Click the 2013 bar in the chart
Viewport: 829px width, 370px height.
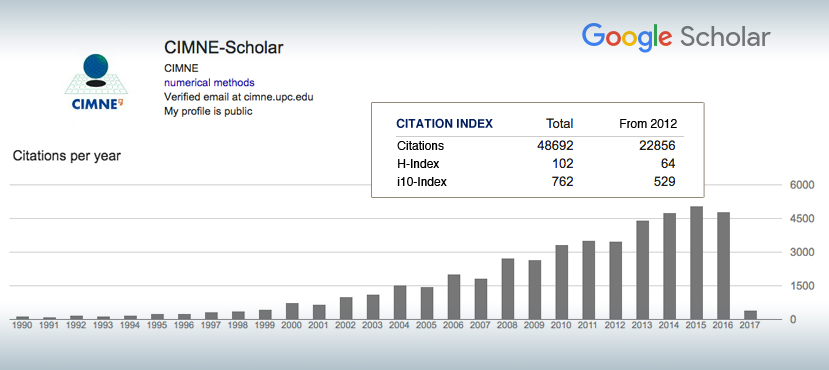click(642, 270)
